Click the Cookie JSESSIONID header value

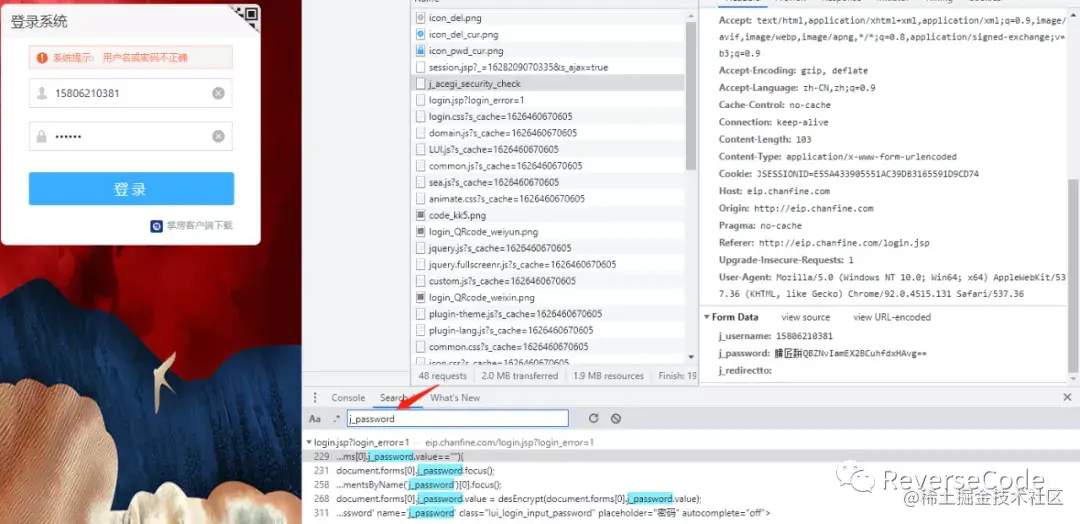point(868,174)
